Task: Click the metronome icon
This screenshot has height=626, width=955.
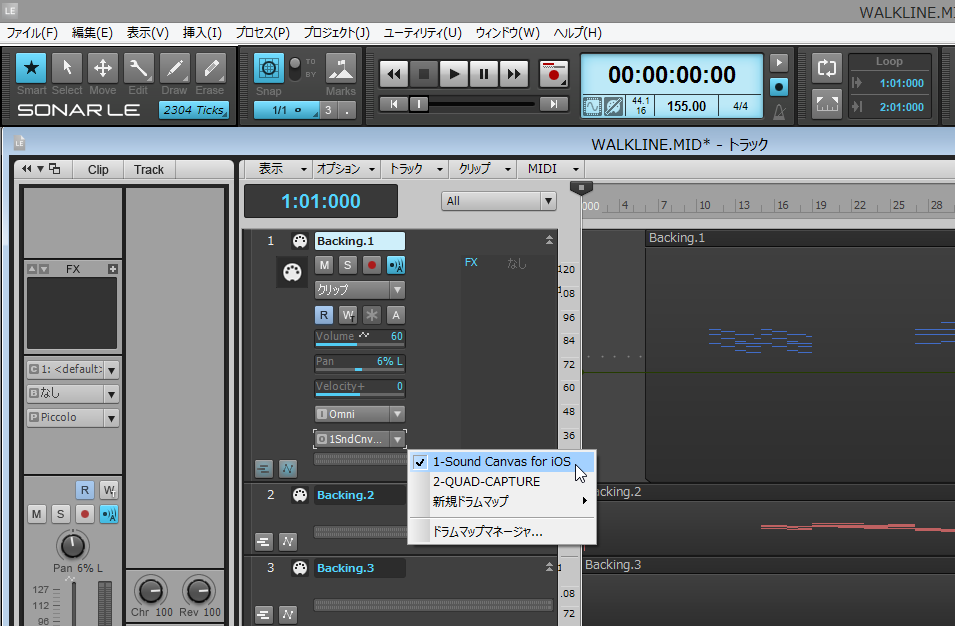Action: click(x=778, y=112)
